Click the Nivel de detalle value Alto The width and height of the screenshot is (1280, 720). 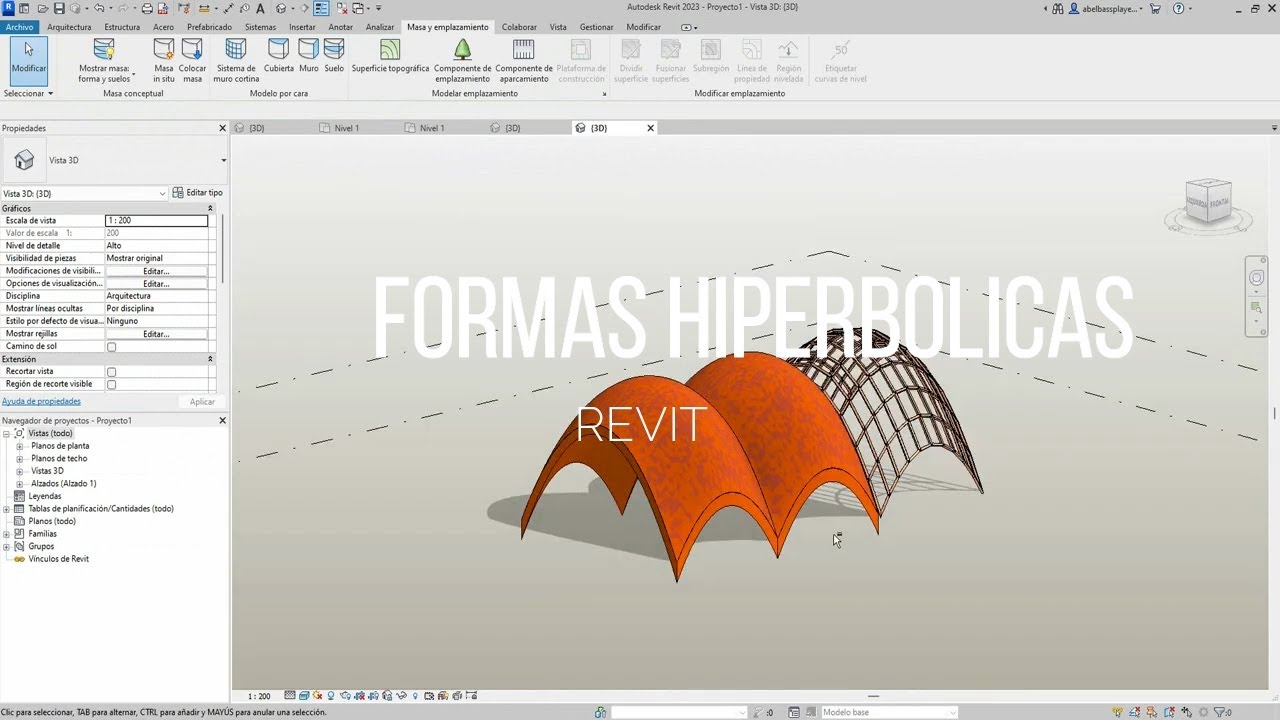click(x=156, y=245)
